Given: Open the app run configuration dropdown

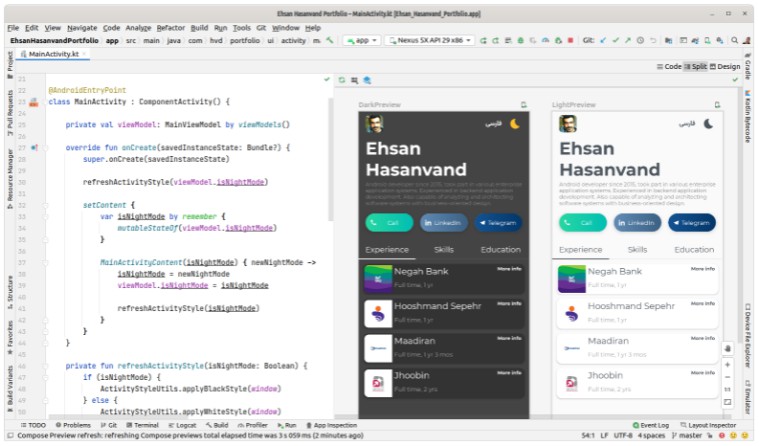Looking at the screenshot, I should (362, 41).
